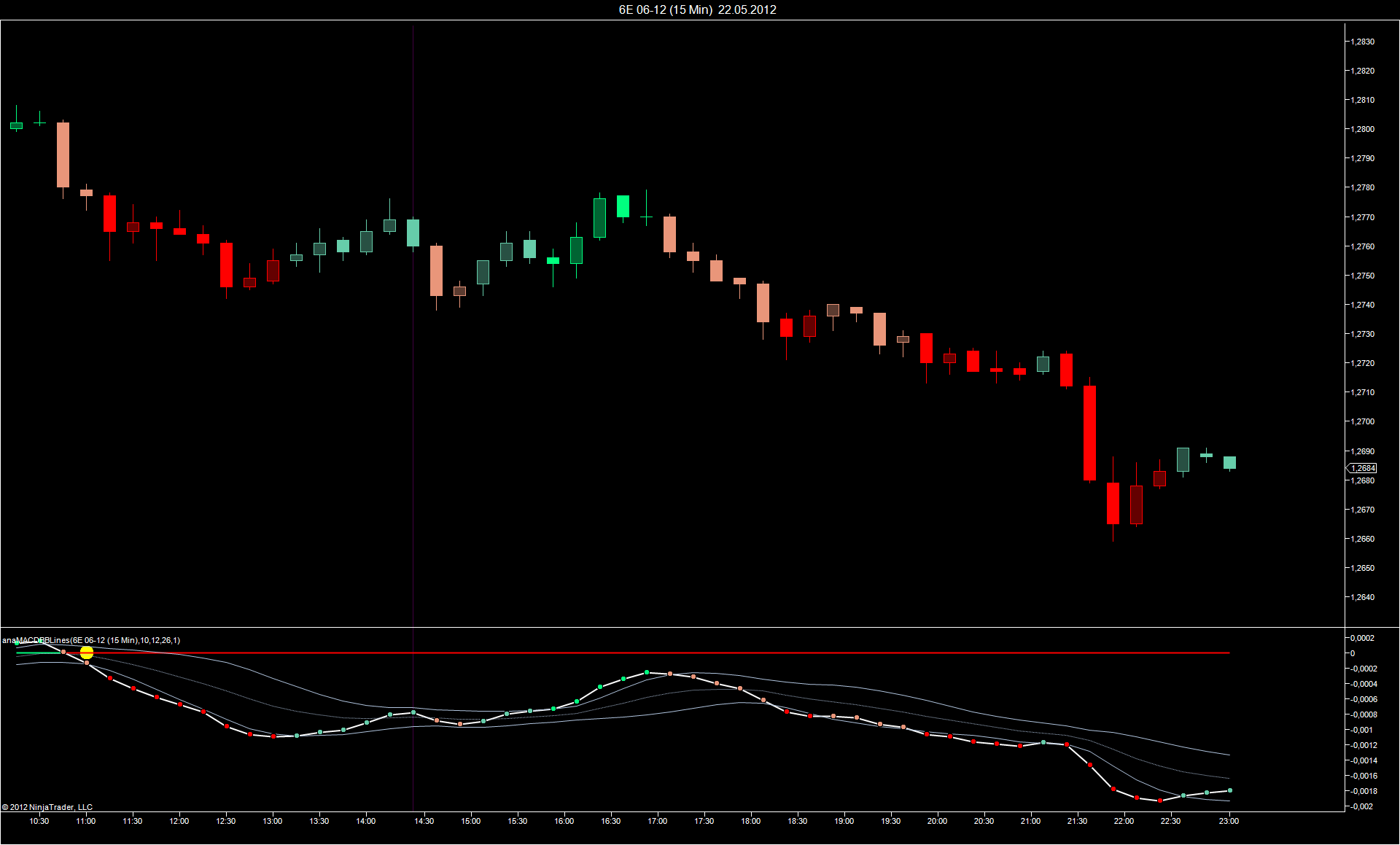Click the -0,002 indicator scale label
This screenshot has height=845, width=1400.
tap(1361, 806)
